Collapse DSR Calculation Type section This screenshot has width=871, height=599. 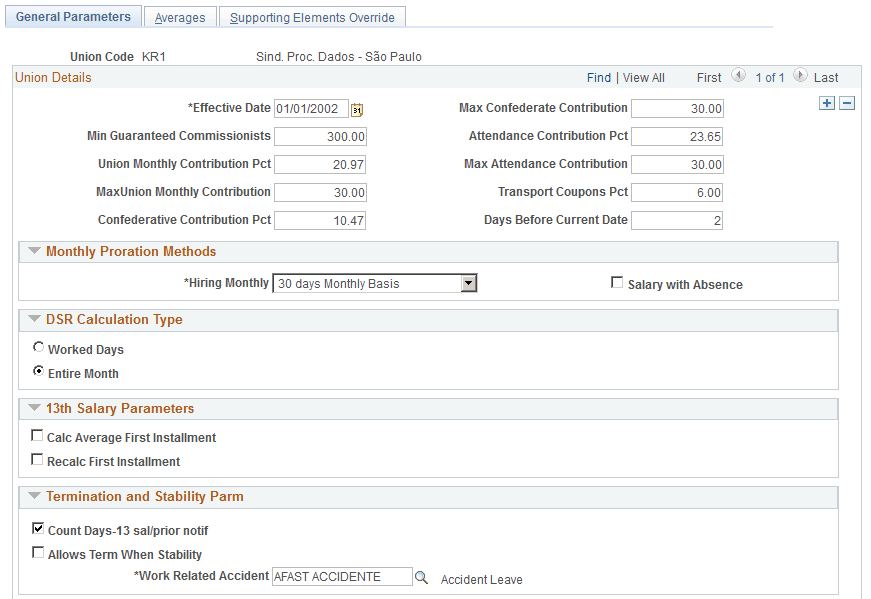(x=34, y=319)
